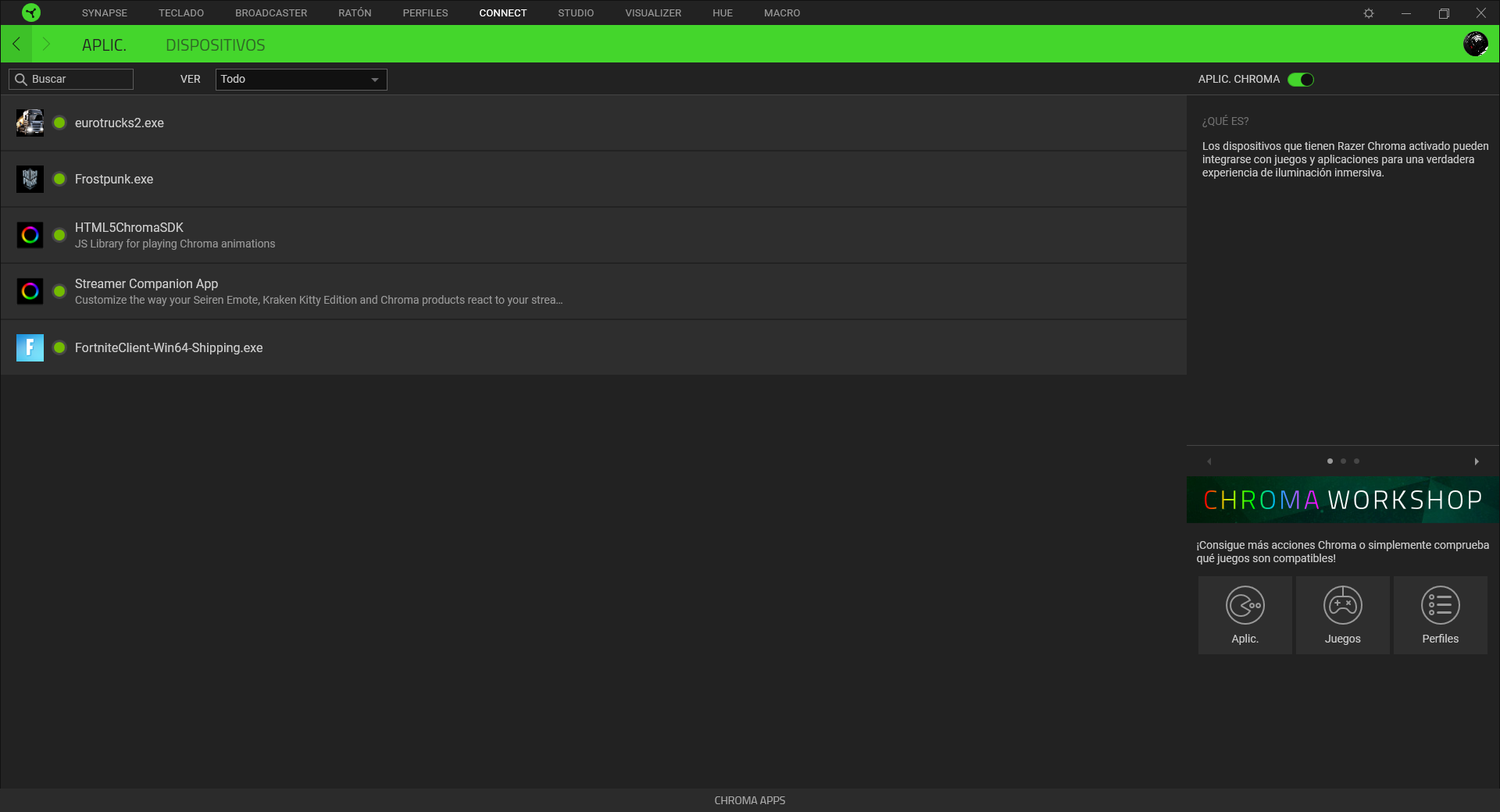Click the CHROMA APPS footer label
1500x812 pixels.
(750, 800)
